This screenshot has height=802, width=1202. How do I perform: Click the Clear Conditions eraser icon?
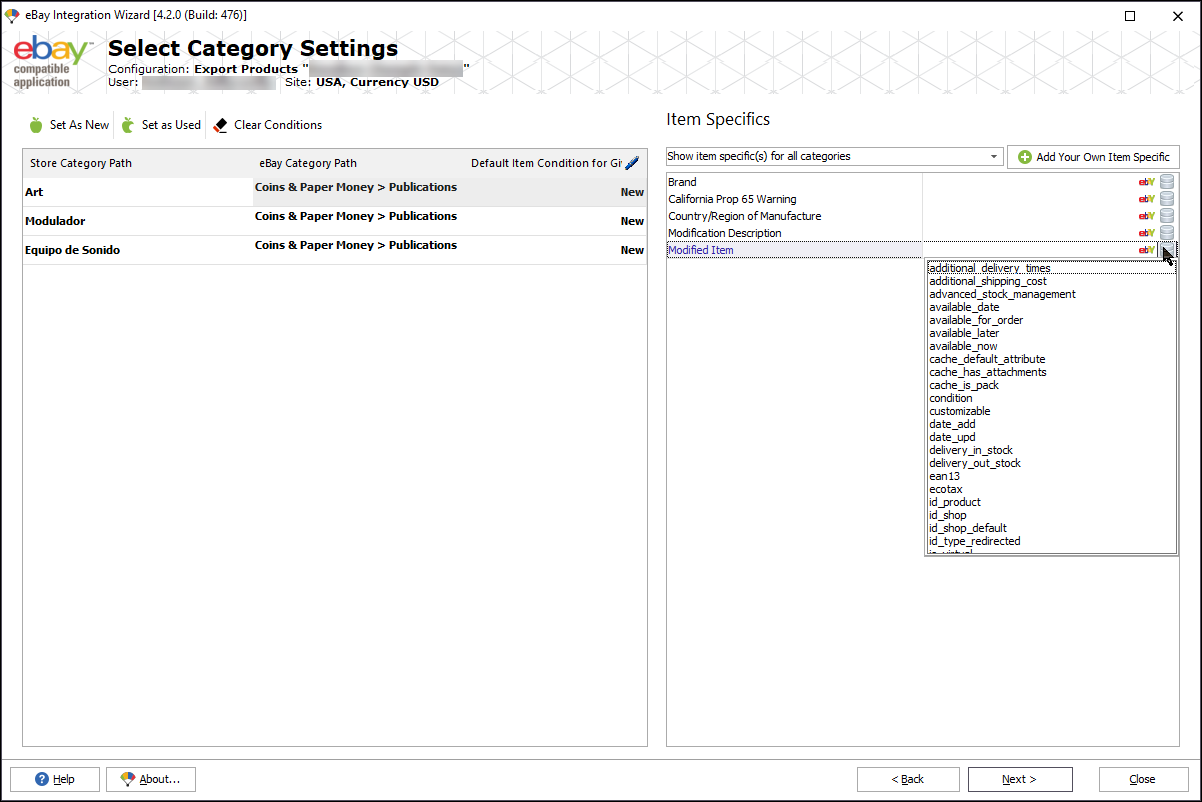[x=221, y=125]
